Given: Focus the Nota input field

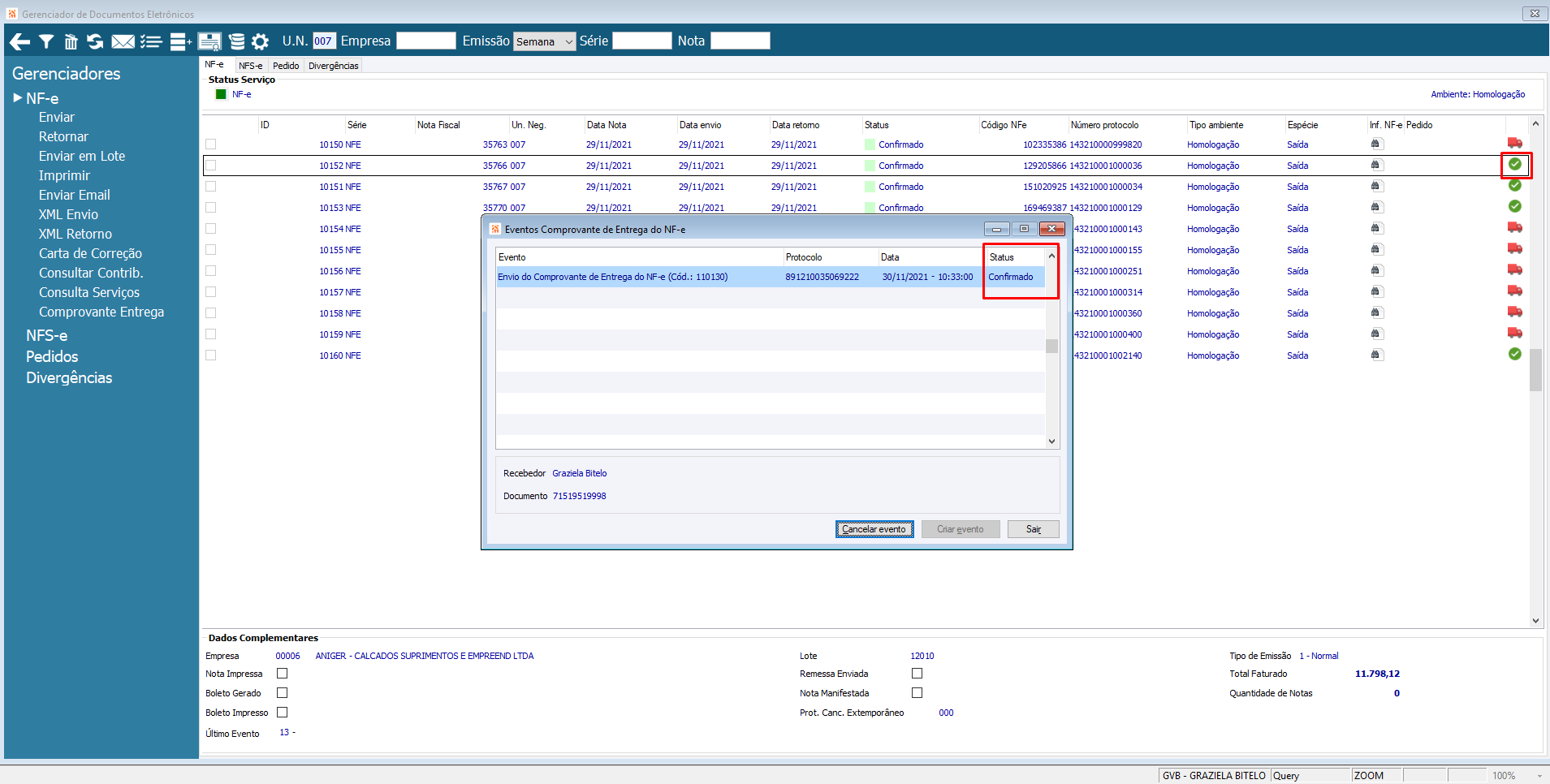Looking at the screenshot, I should coord(740,41).
